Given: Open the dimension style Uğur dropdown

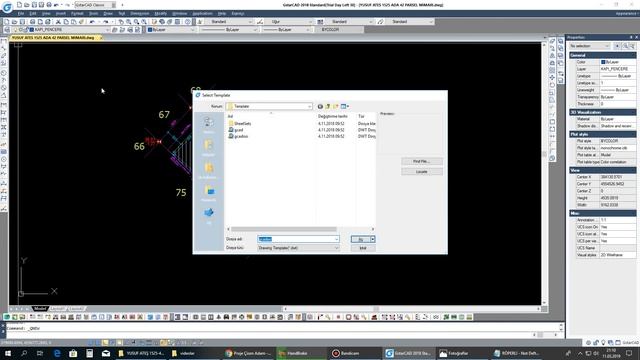Looking at the screenshot, I should 288,22.
